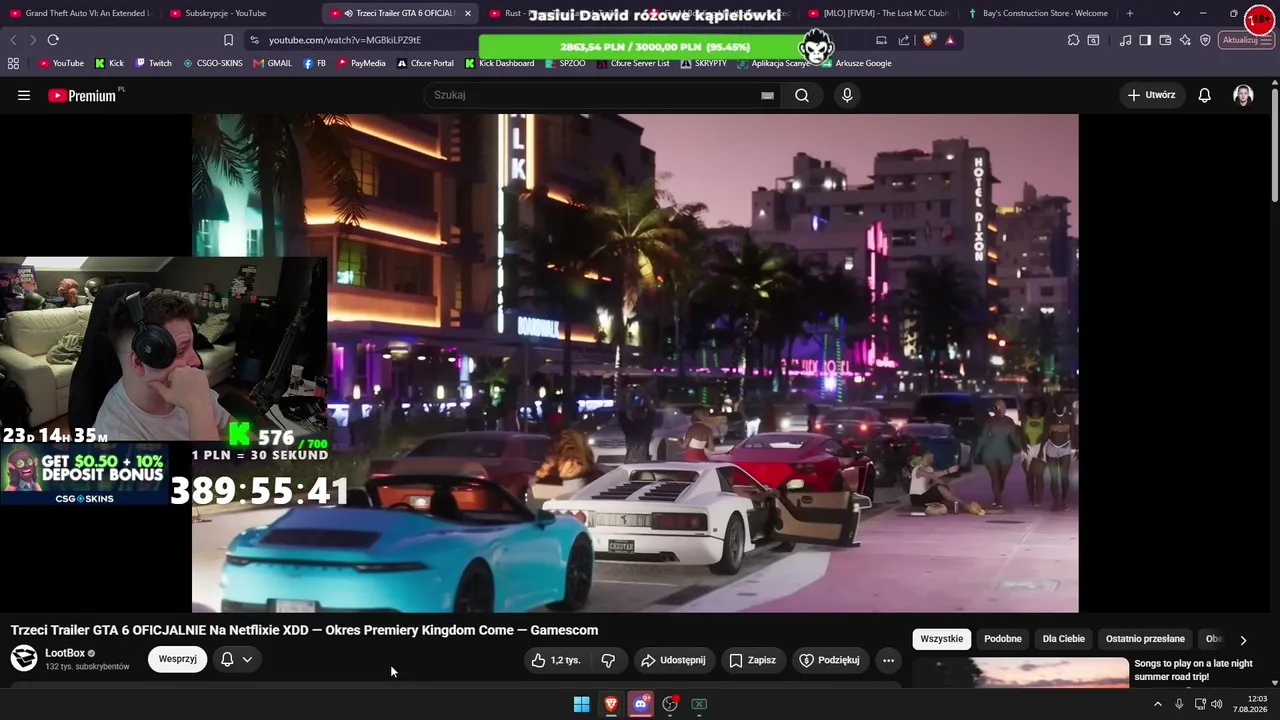The image size is (1280, 720).
Task: Click the Udostępnij share button
Action: tap(673, 660)
